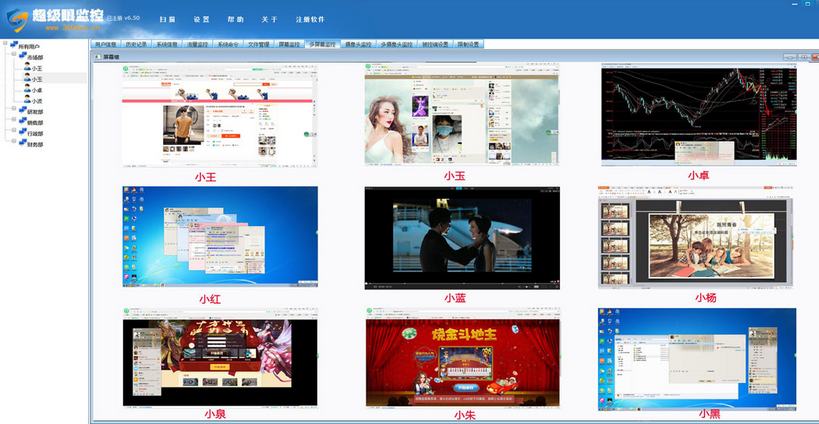Open 小玉's chat screen thumbnail
The image size is (819, 424).
click(x=462, y=114)
